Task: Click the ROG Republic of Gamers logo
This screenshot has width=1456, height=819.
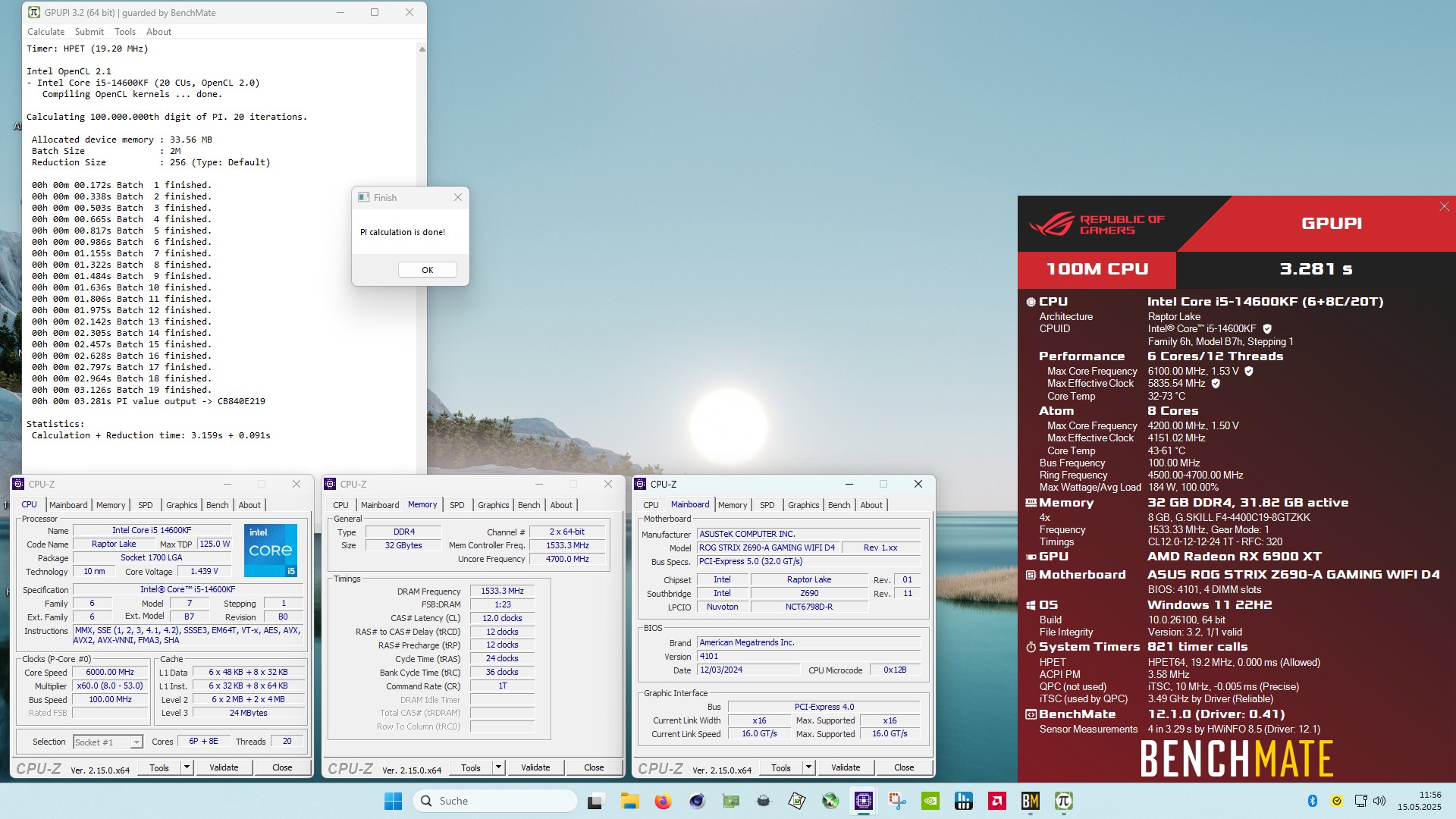Action: (1097, 224)
